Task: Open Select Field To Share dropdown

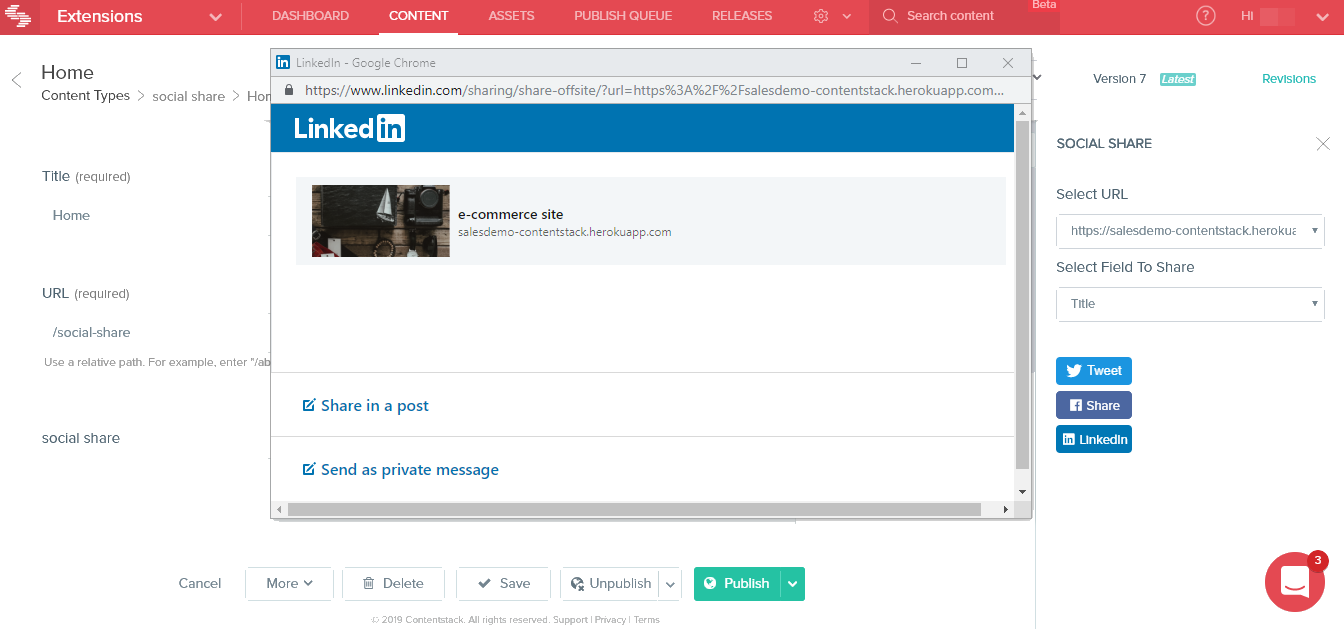Action: (1190, 304)
